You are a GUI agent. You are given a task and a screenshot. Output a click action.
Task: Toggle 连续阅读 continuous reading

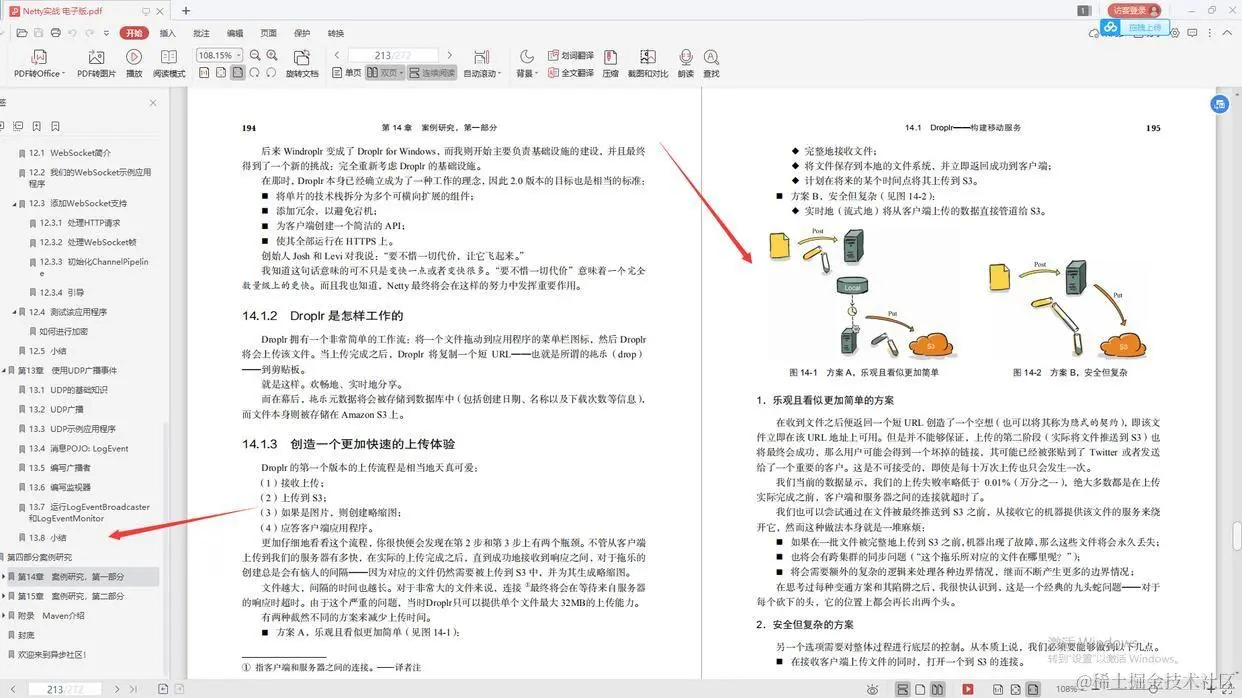point(432,73)
